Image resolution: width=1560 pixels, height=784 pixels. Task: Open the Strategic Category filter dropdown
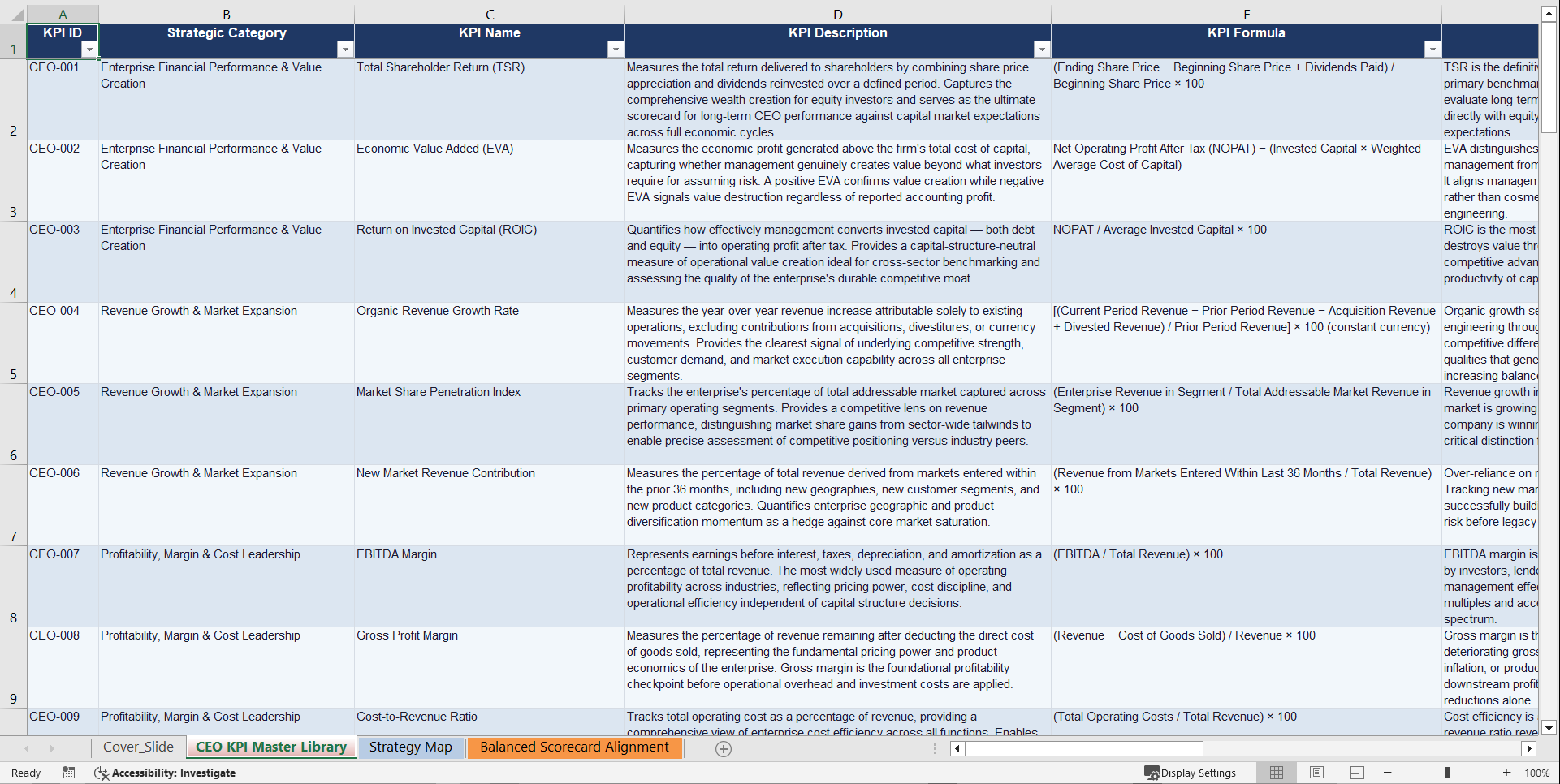tap(345, 50)
